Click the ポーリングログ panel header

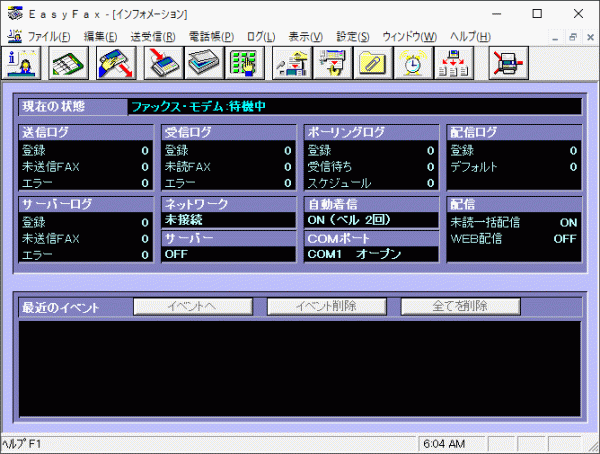[x=372, y=132]
